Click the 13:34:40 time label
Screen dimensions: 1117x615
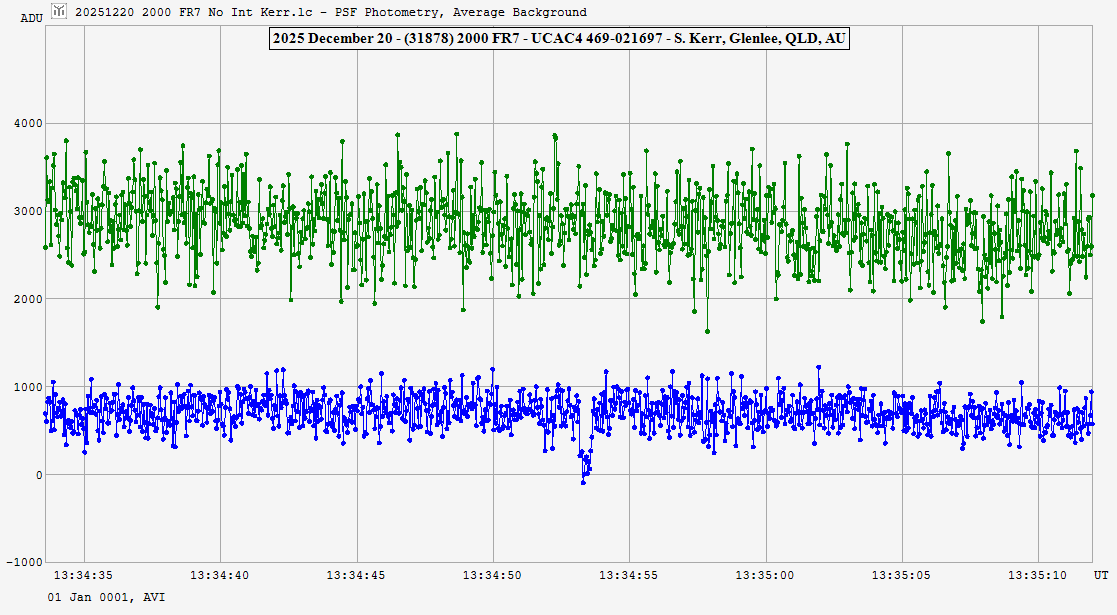[x=219, y=575]
